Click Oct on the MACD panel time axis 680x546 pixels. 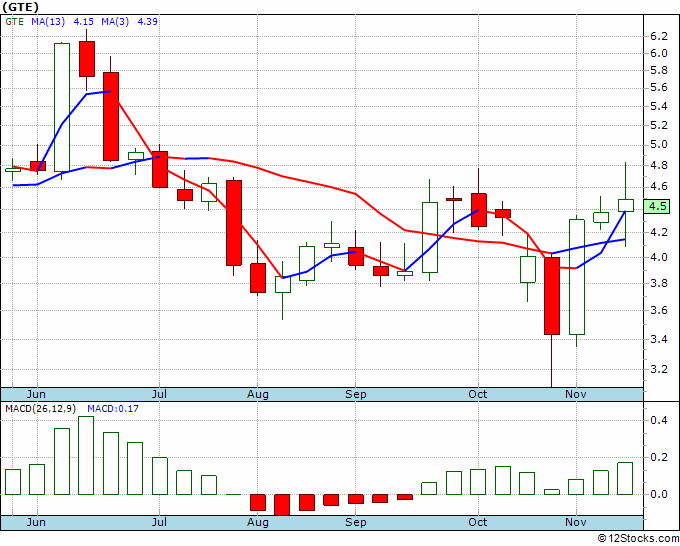[x=477, y=522]
